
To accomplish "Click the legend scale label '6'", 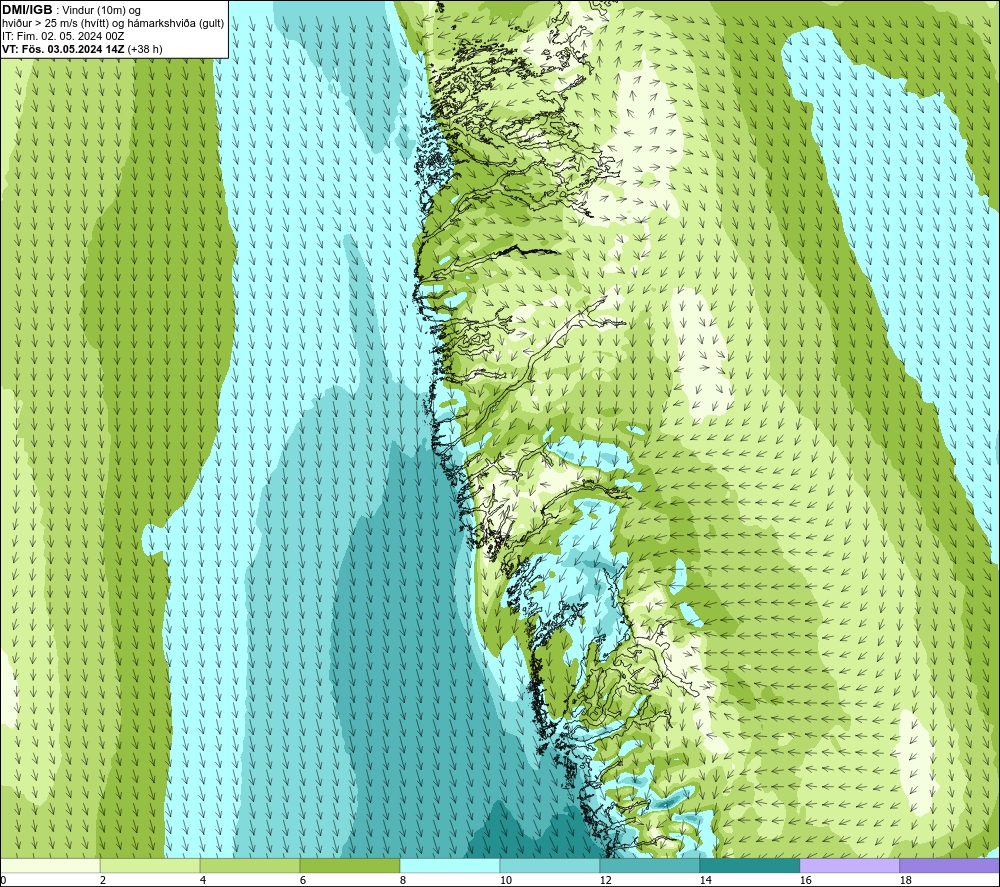I will click(x=303, y=880).
